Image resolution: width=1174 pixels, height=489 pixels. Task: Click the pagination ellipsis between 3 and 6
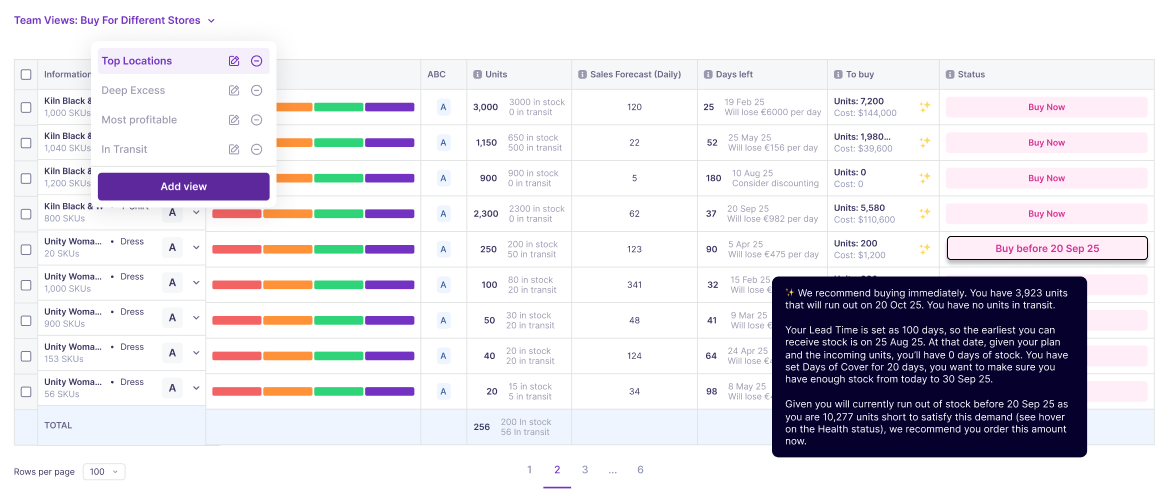click(612, 470)
